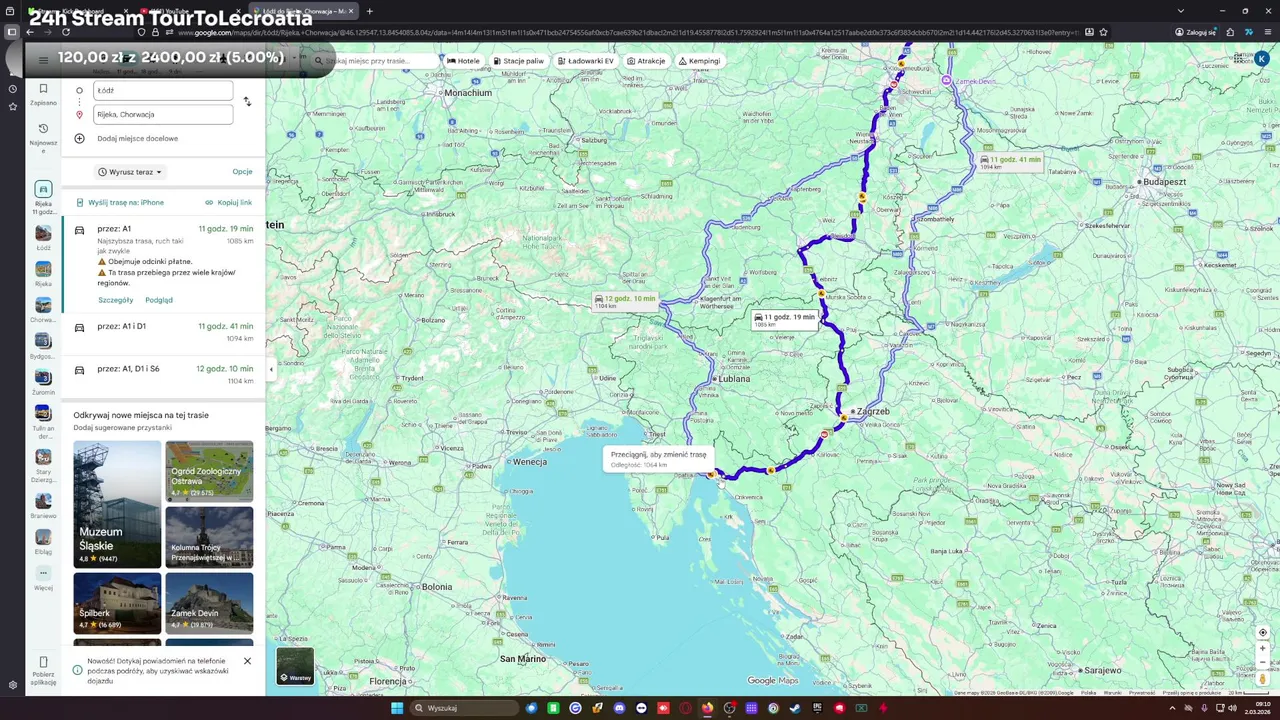Open the Zamek Devín suggestion card
The height and width of the screenshot is (720, 1280).
pos(209,603)
